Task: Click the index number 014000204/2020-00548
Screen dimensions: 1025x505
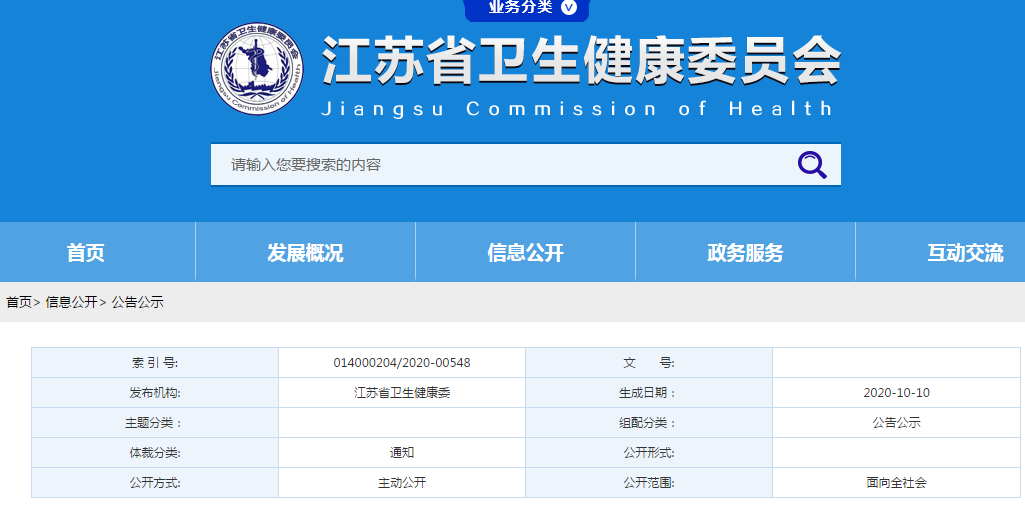Action: (x=402, y=363)
